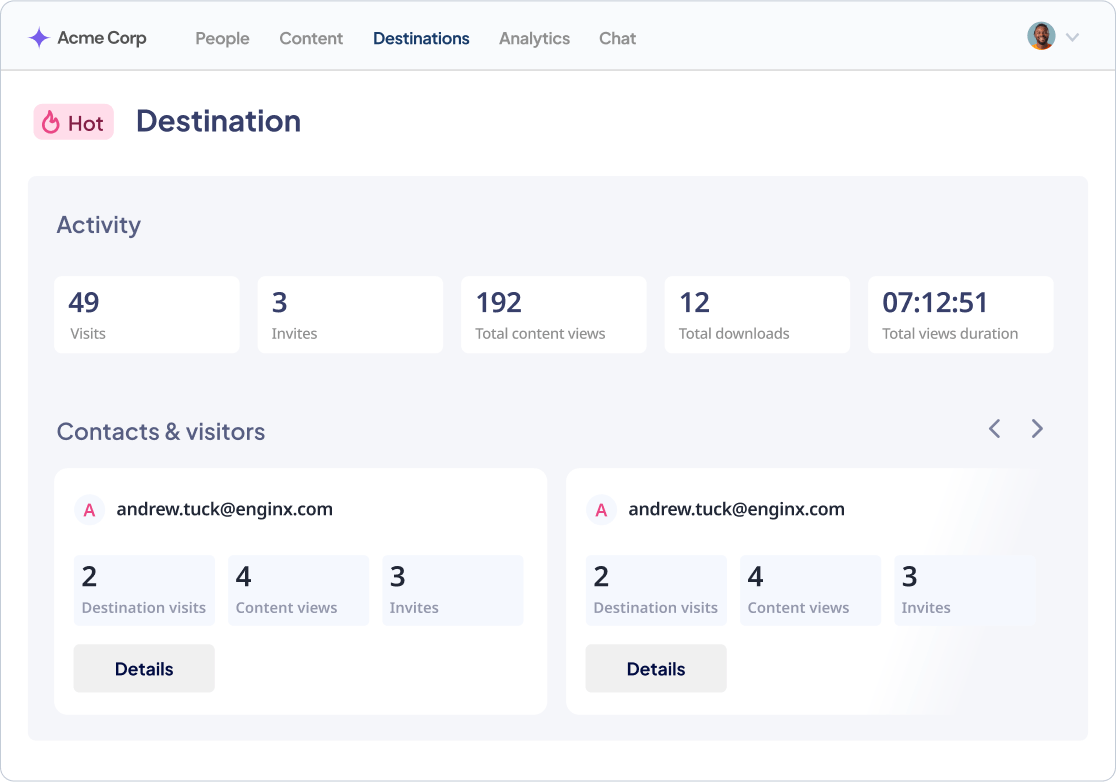1116x782 pixels.
Task: Click the first contact's 'A' avatar icon
Action: (89, 510)
